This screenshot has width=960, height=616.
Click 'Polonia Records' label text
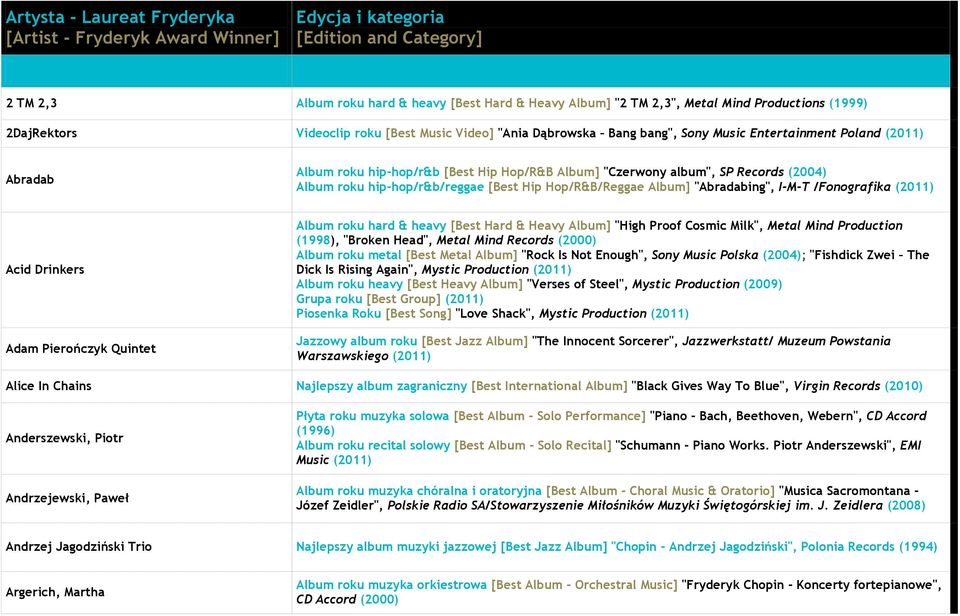(848, 546)
